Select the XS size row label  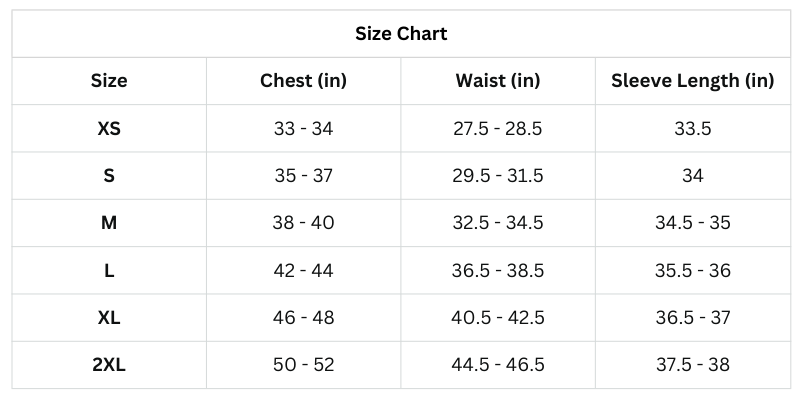(x=109, y=129)
